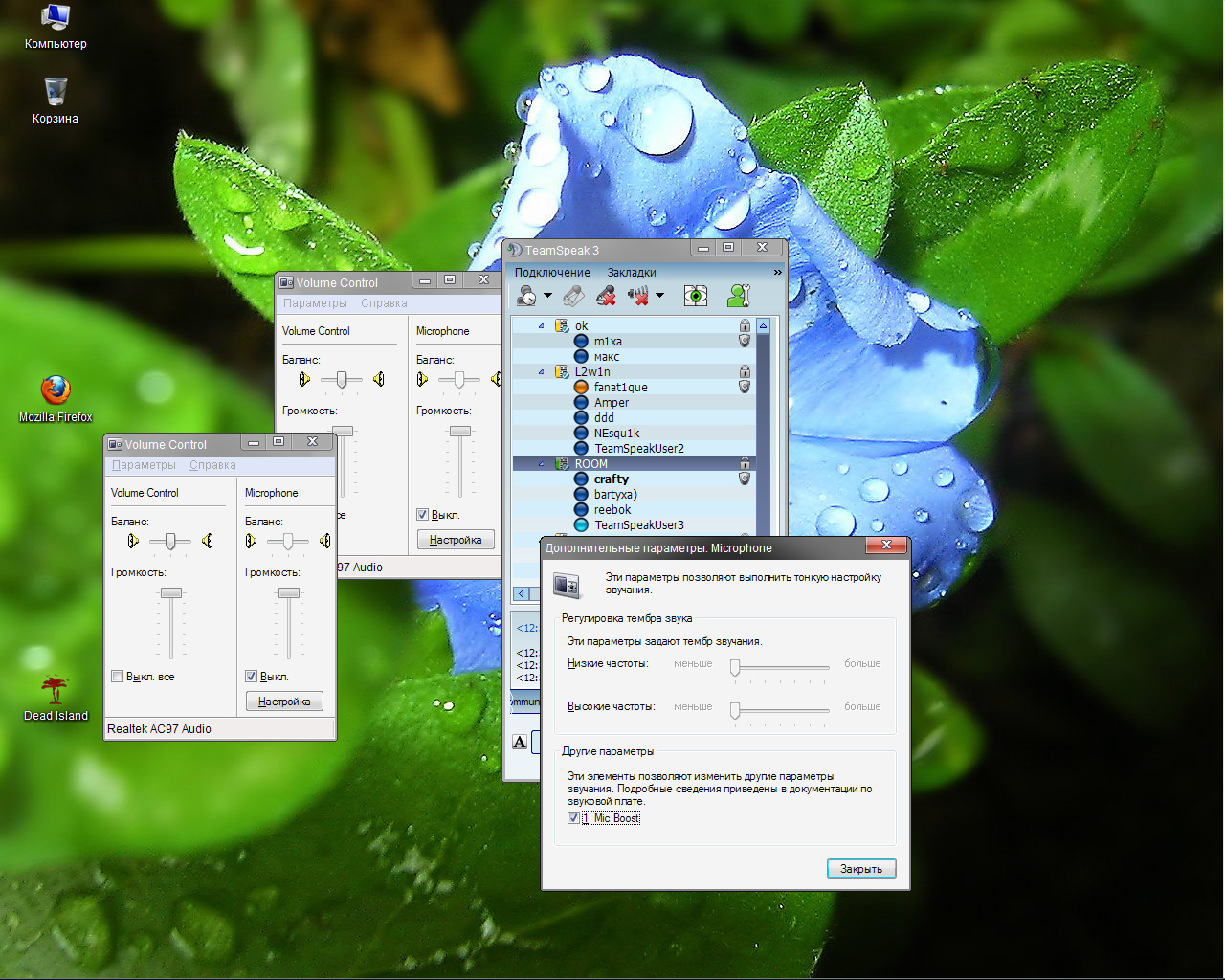Open contacts via green person wrench icon

(738, 296)
